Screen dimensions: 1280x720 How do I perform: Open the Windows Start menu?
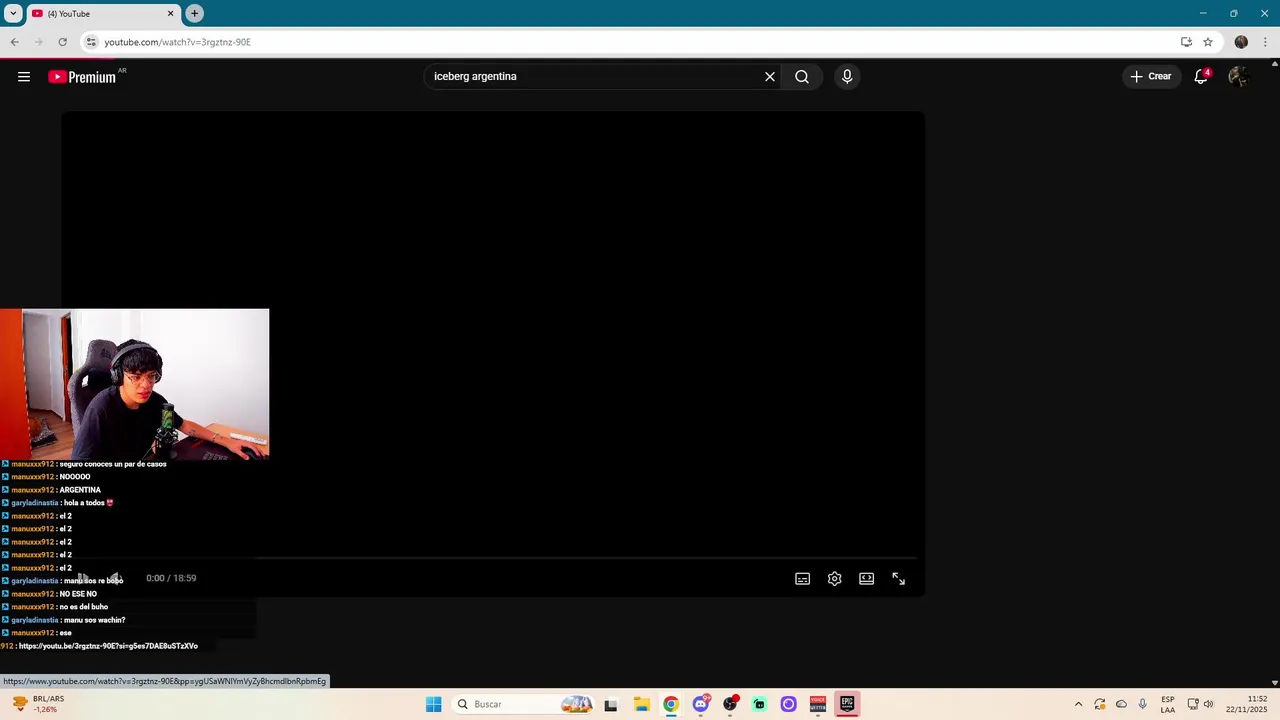pyautogui.click(x=433, y=704)
